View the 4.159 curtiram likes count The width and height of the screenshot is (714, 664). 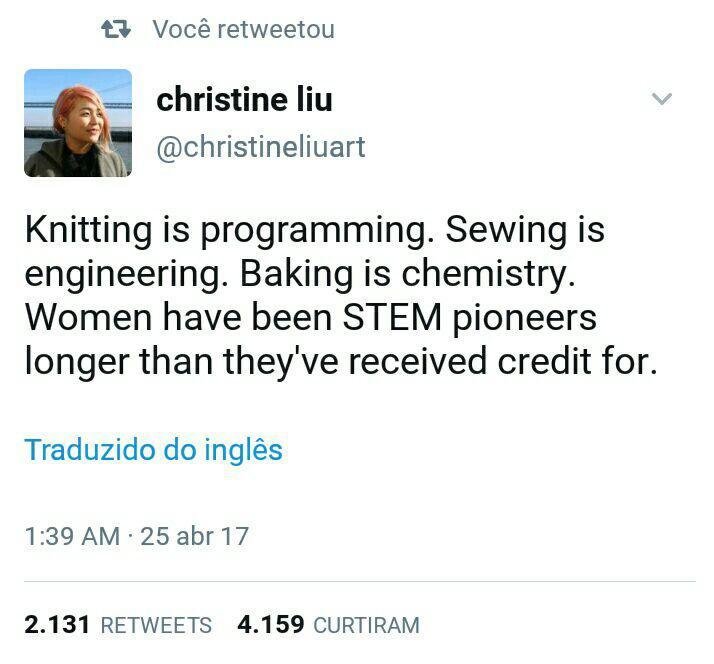[x=328, y=624]
